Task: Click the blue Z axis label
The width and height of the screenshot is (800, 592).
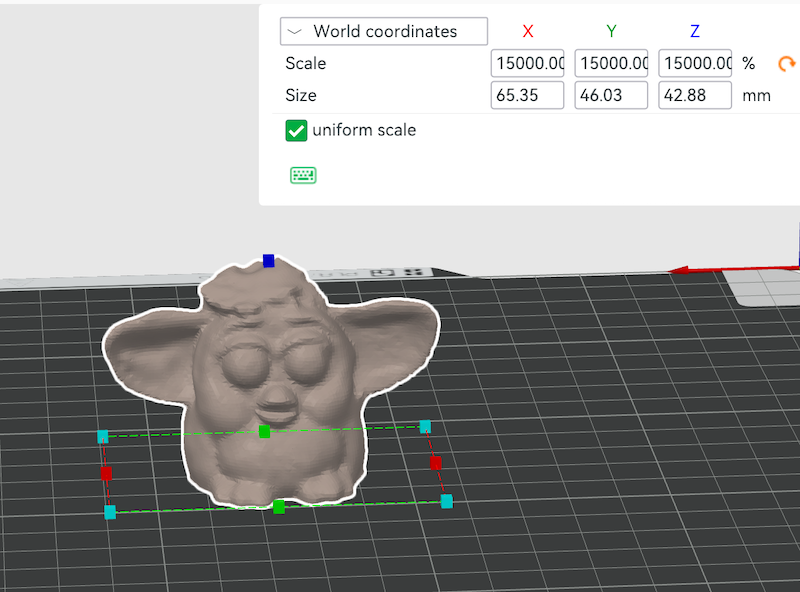Action: tap(694, 31)
